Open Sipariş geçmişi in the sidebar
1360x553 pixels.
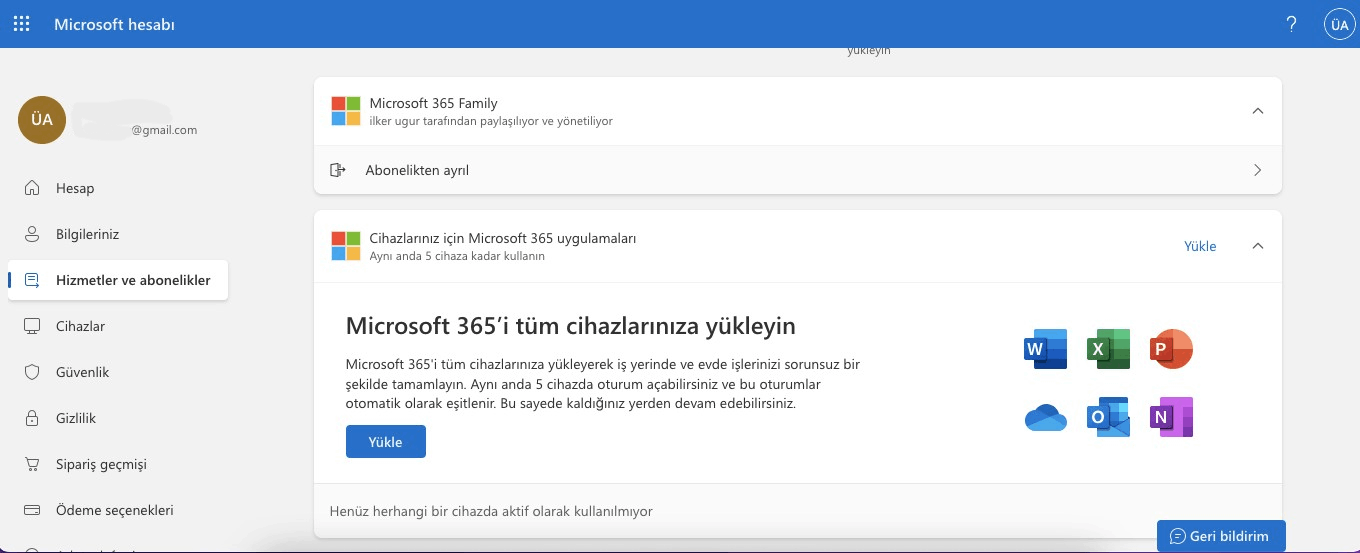pos(118,464)
